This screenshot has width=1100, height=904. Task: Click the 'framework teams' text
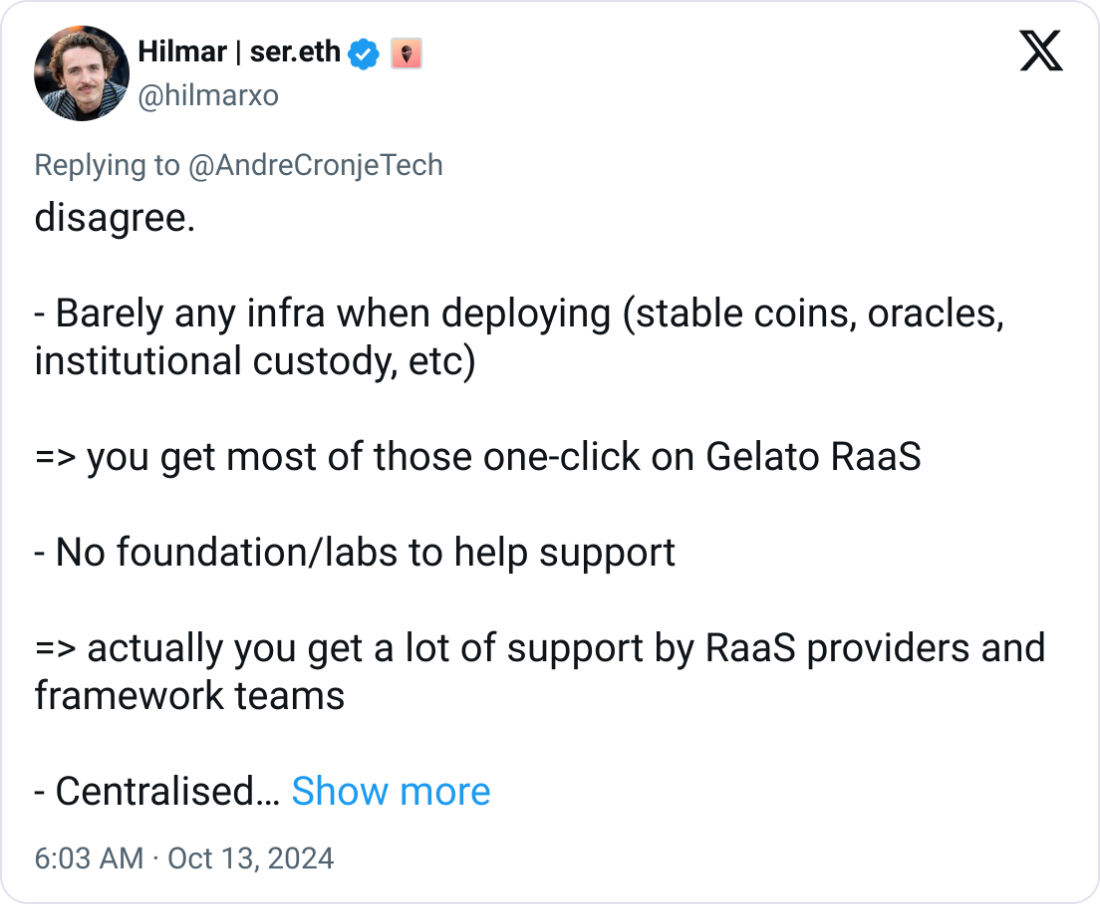pos(189,696)
